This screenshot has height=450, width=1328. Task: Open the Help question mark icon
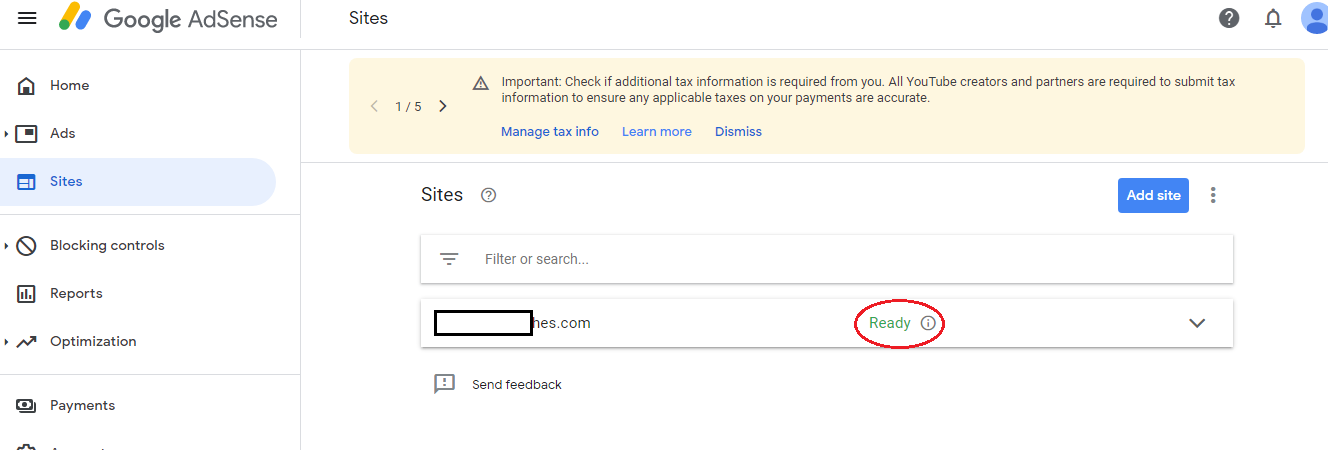pyautogui.click(x=1229, y=18)
